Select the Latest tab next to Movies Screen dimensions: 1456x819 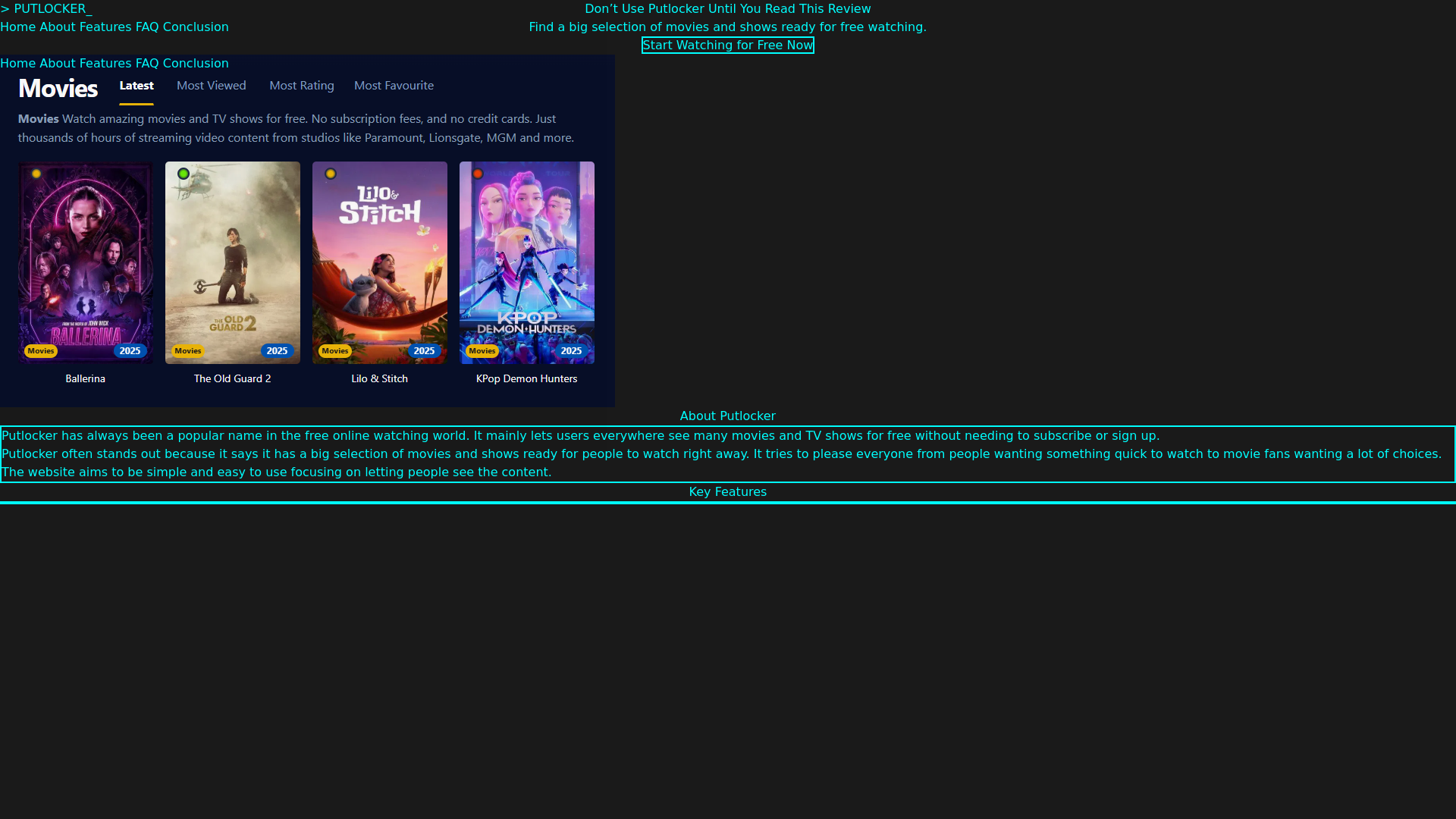pos(136,86)
